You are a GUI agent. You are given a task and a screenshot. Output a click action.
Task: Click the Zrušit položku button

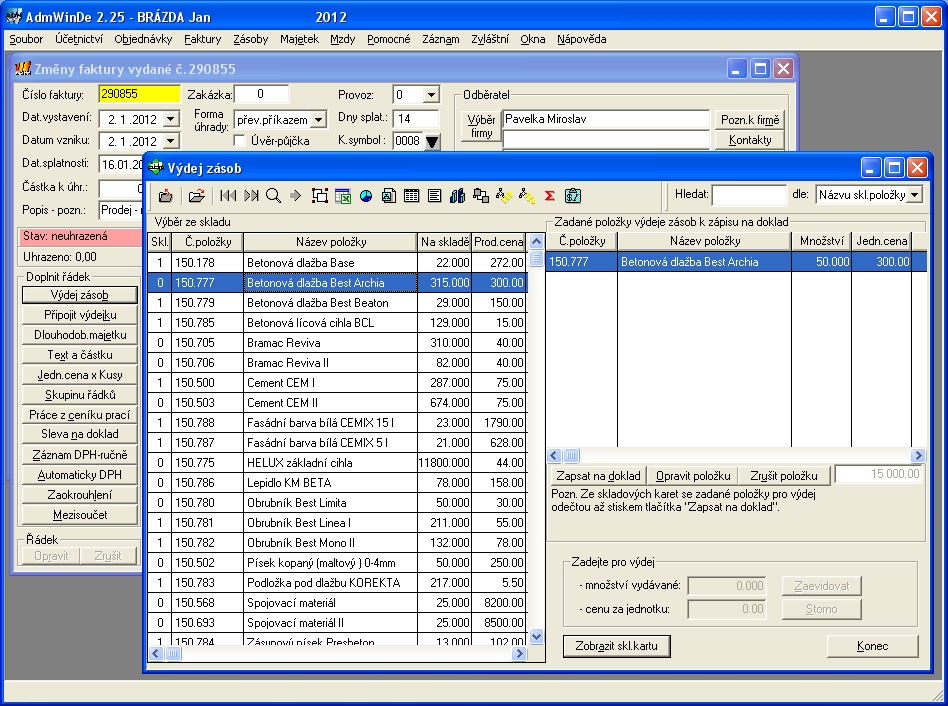click(x=784, y=476)
